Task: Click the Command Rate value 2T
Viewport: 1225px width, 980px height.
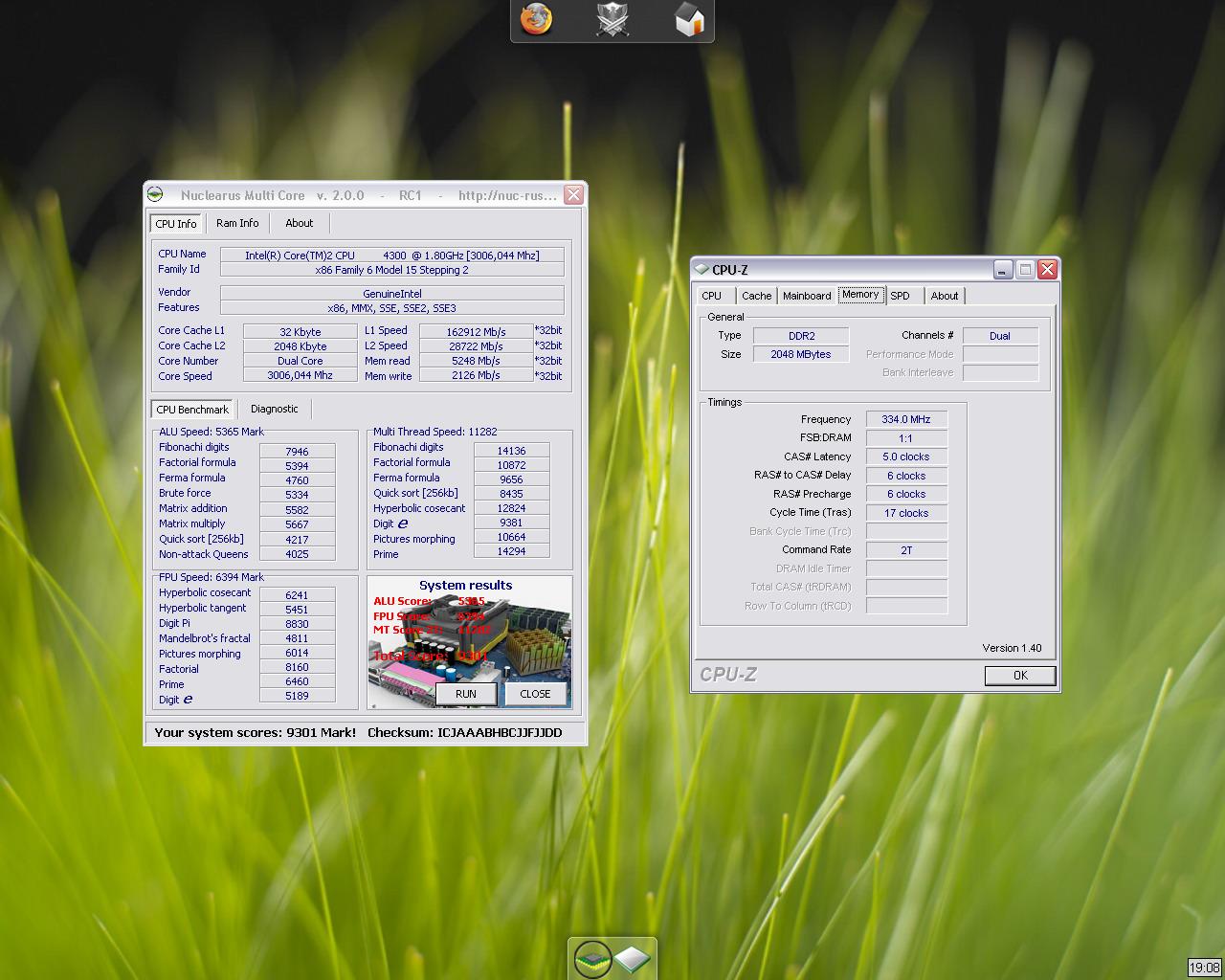Action: click(x=906, y=550)
